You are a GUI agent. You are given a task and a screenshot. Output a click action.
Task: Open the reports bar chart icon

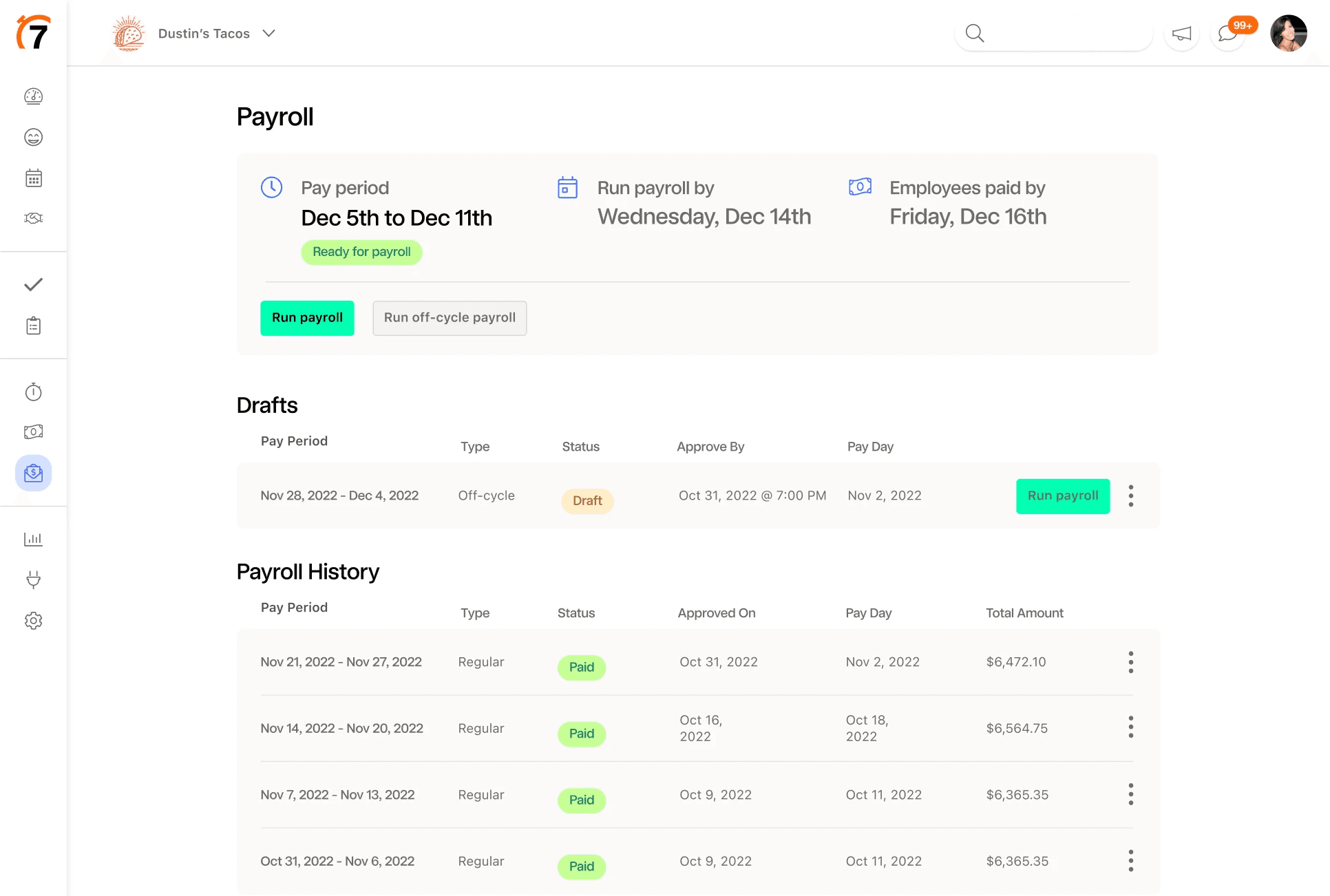[x=33, y=539]
